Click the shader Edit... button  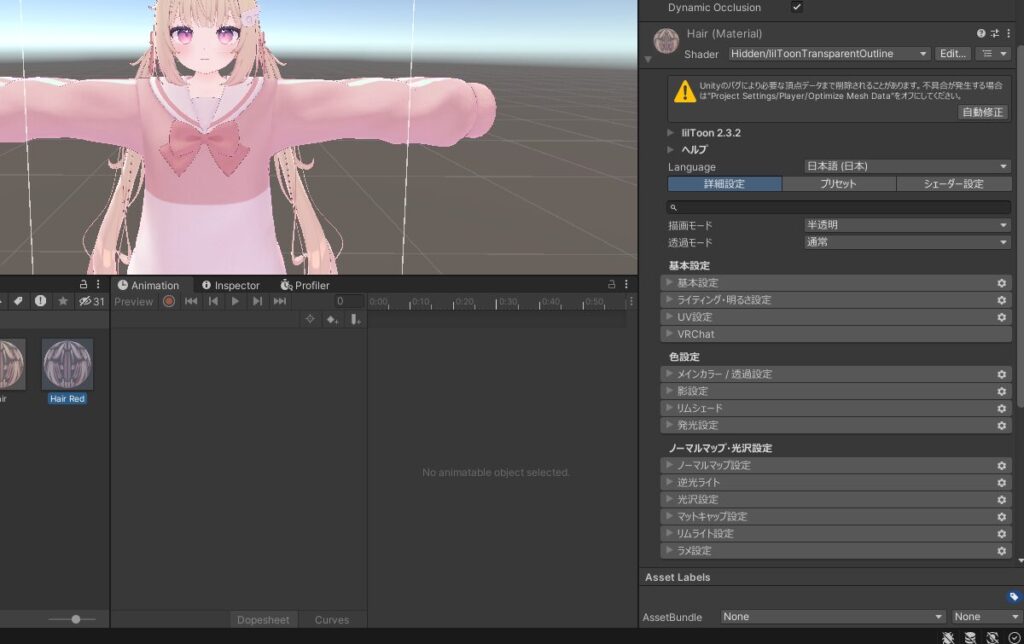953,54
